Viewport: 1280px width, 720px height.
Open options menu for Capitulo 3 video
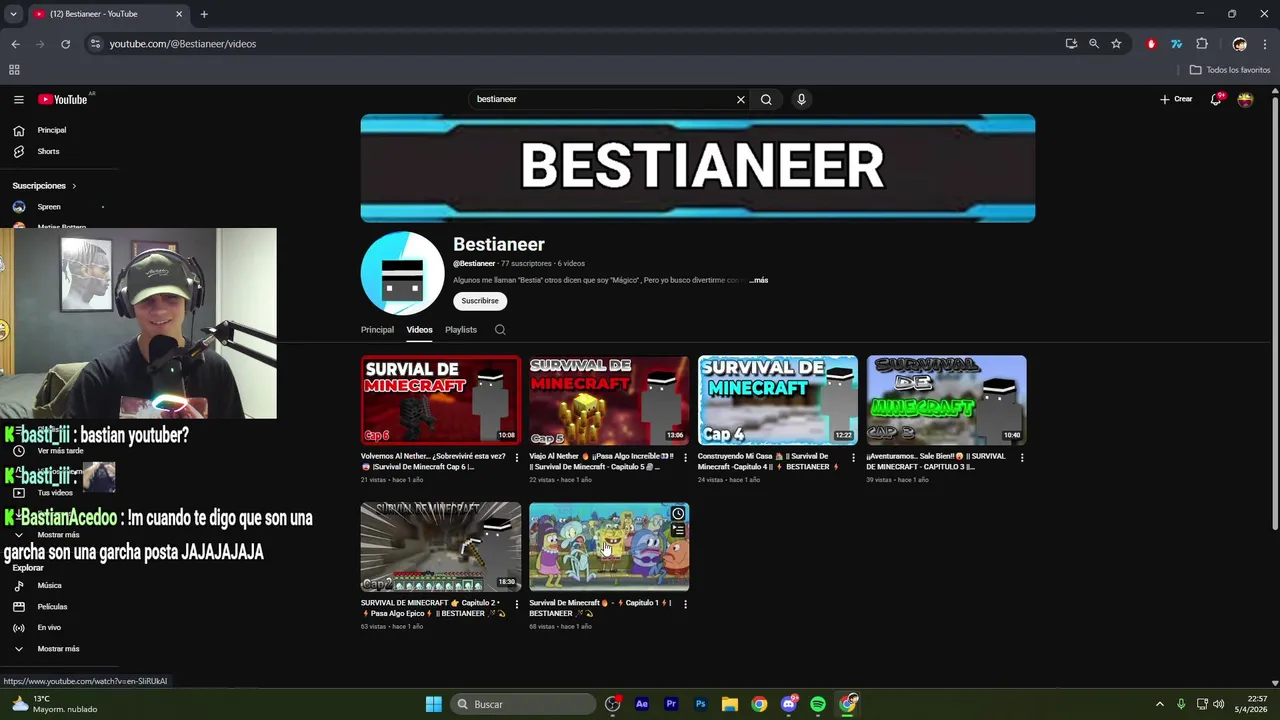1022,458
